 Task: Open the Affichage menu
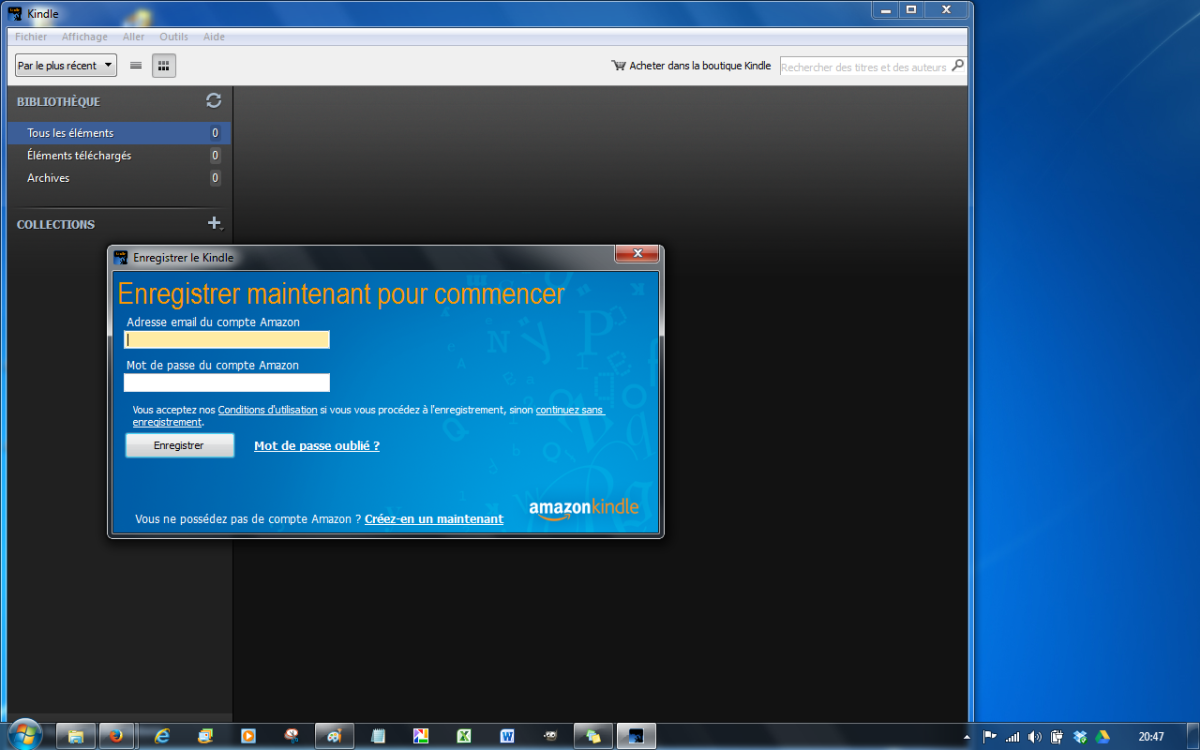85,37
